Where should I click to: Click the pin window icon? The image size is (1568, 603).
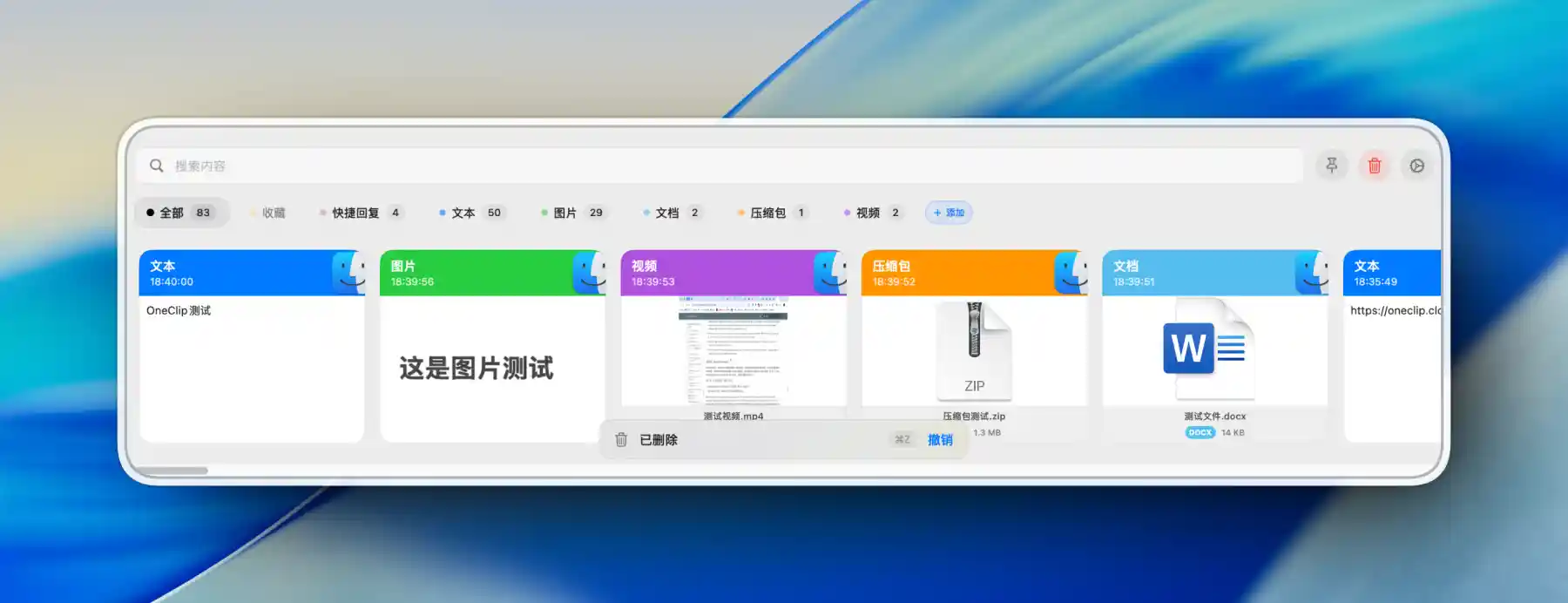(x=1331, y=166)
